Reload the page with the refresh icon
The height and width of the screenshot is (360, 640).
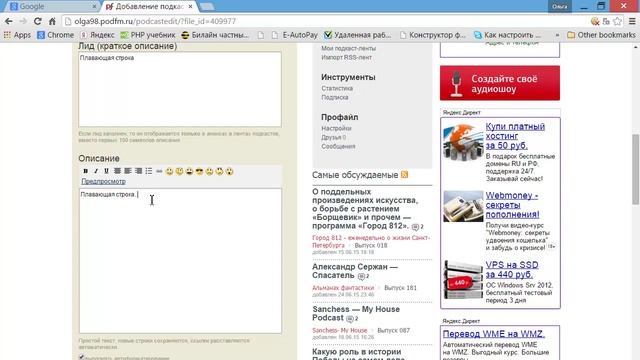click(x=38, y=21)
